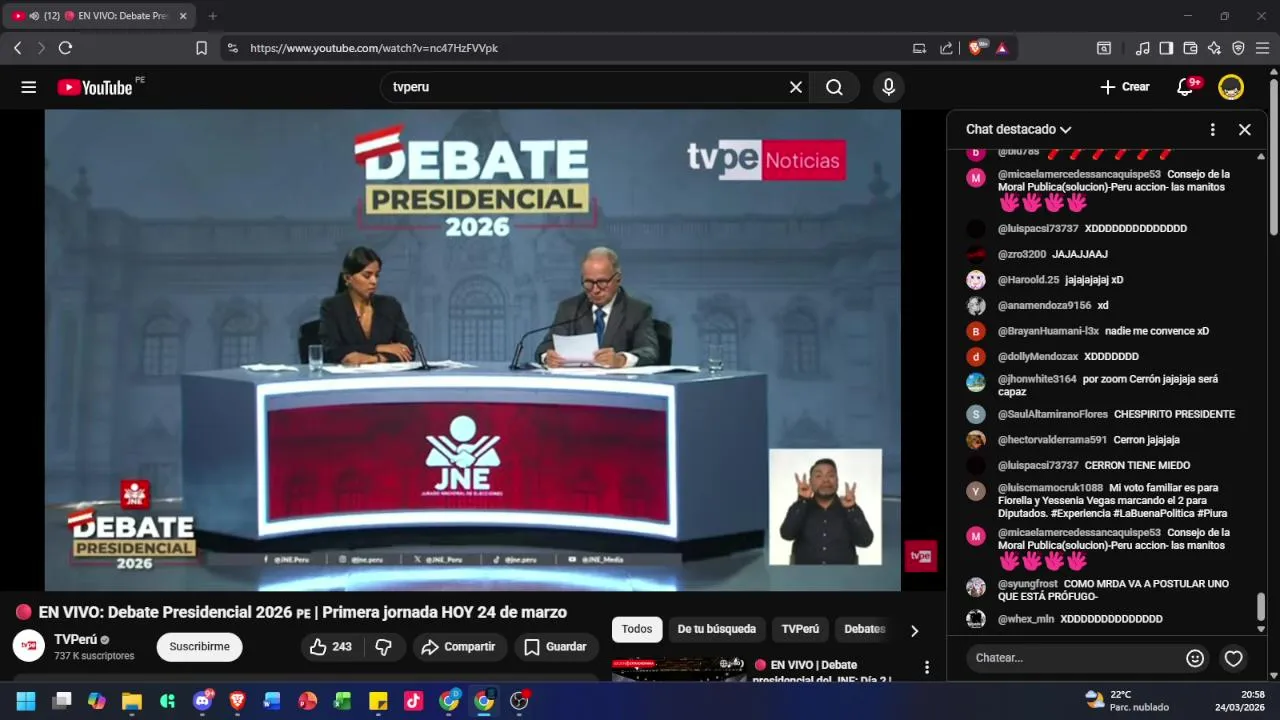Open the taskbar weather widget
The width and height of the screenshot is (1280, 720).
pyautogui.click(x=1127, y=701)
